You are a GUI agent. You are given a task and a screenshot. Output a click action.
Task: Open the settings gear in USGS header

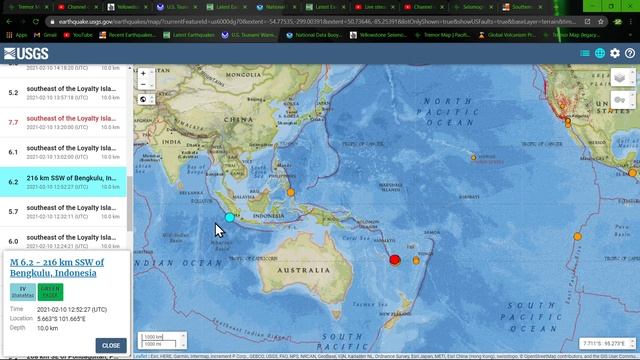pyautogui.click(x=615, y=53)
